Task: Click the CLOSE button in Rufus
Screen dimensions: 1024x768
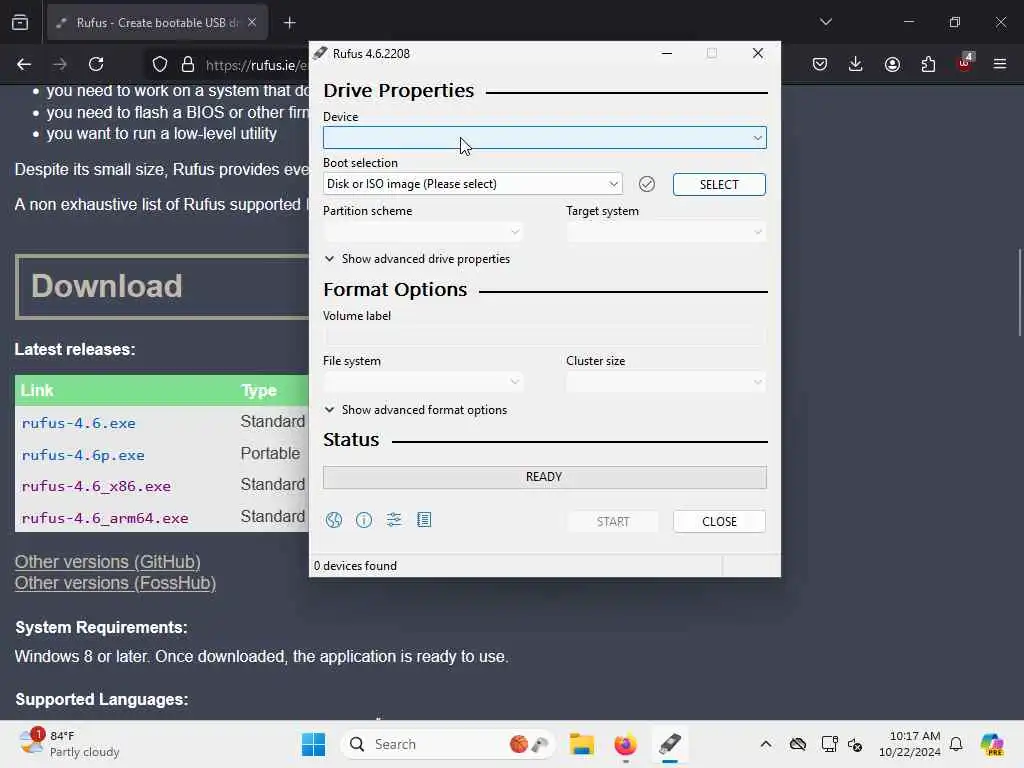Action: point(719,522)
